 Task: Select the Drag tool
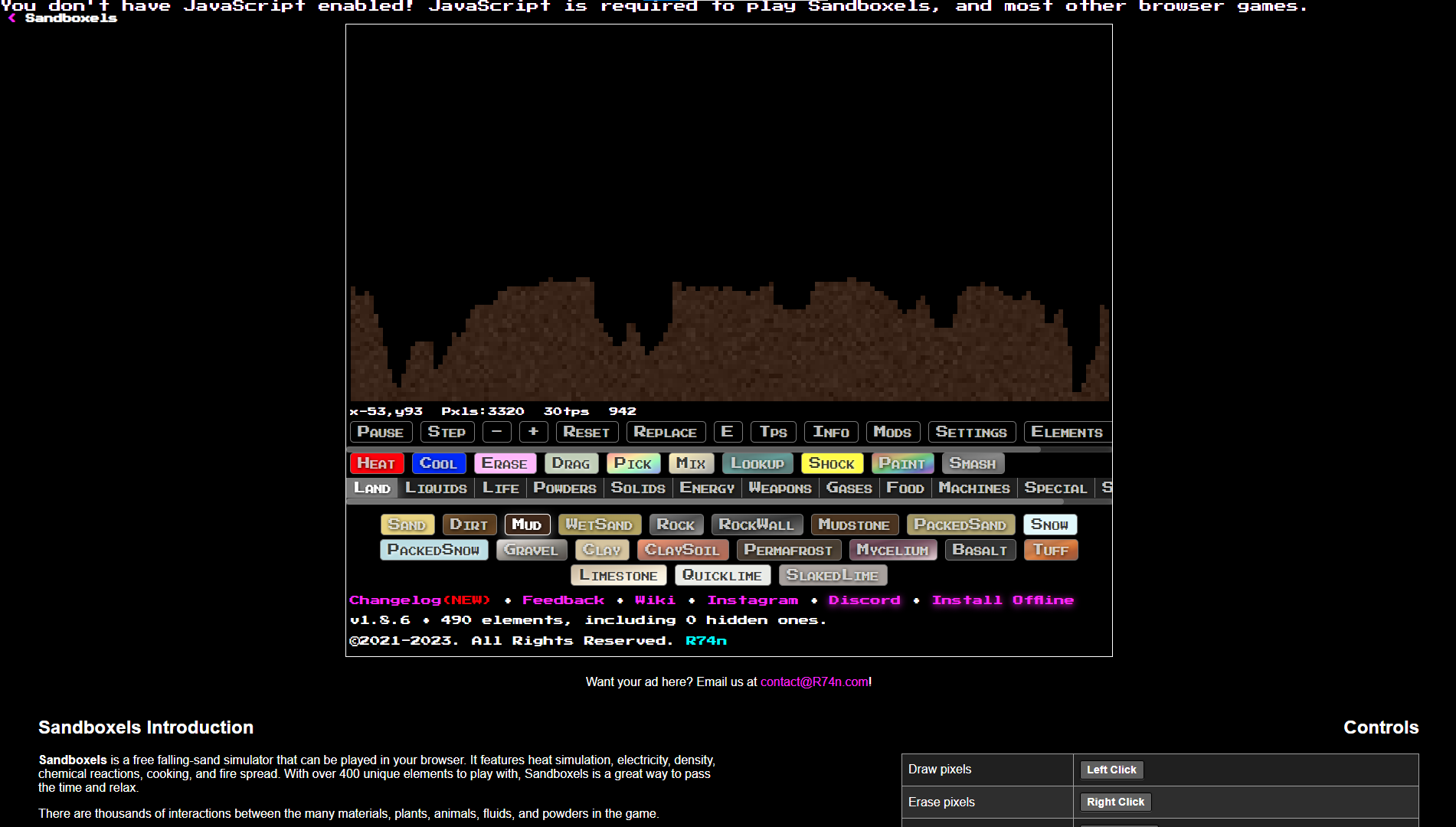point(571,463)
